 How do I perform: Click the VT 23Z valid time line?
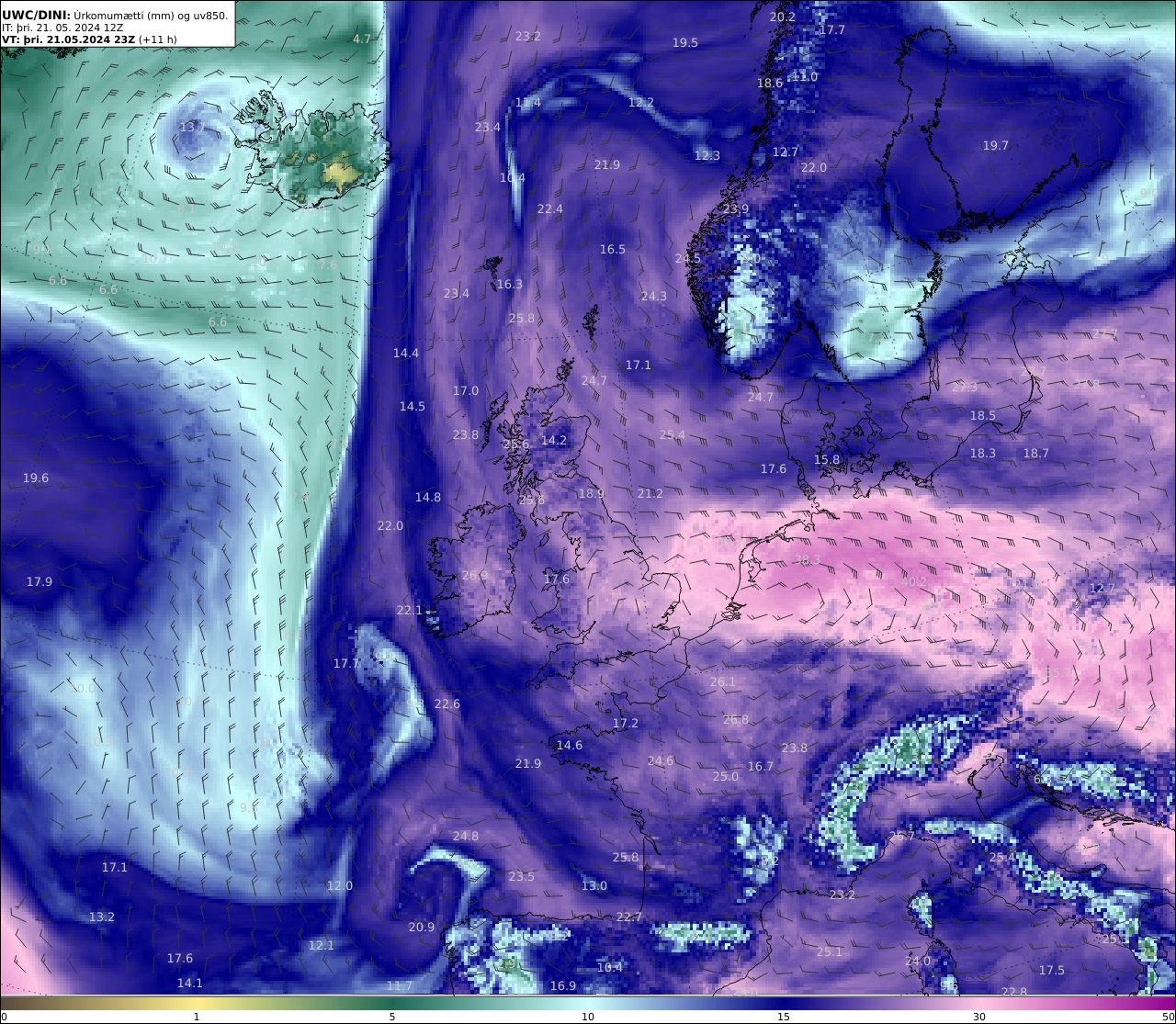[x=89, y=39]
